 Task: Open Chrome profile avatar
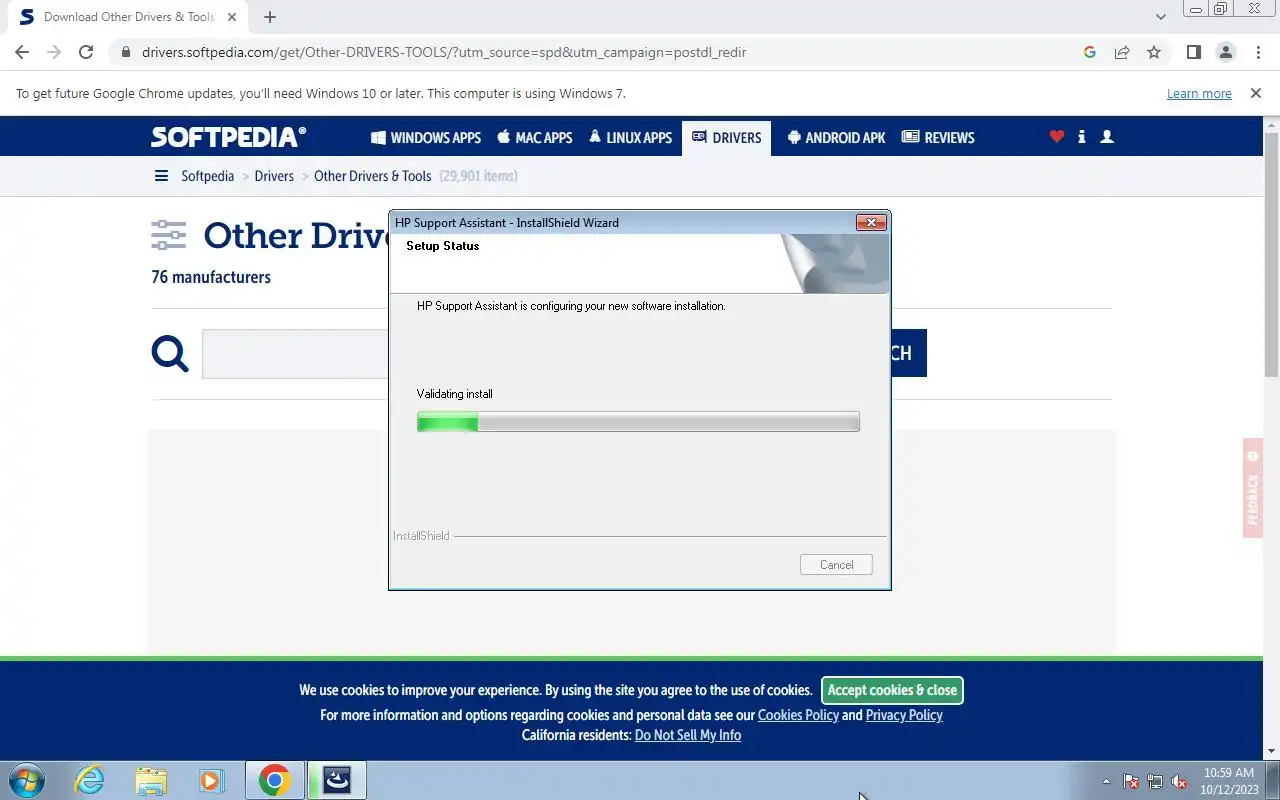pos(1225,52)
